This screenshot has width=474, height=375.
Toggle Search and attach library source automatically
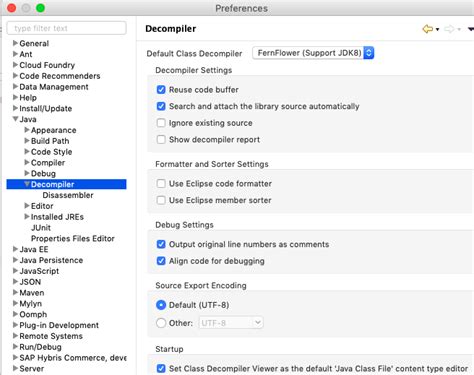pos(161,106)
